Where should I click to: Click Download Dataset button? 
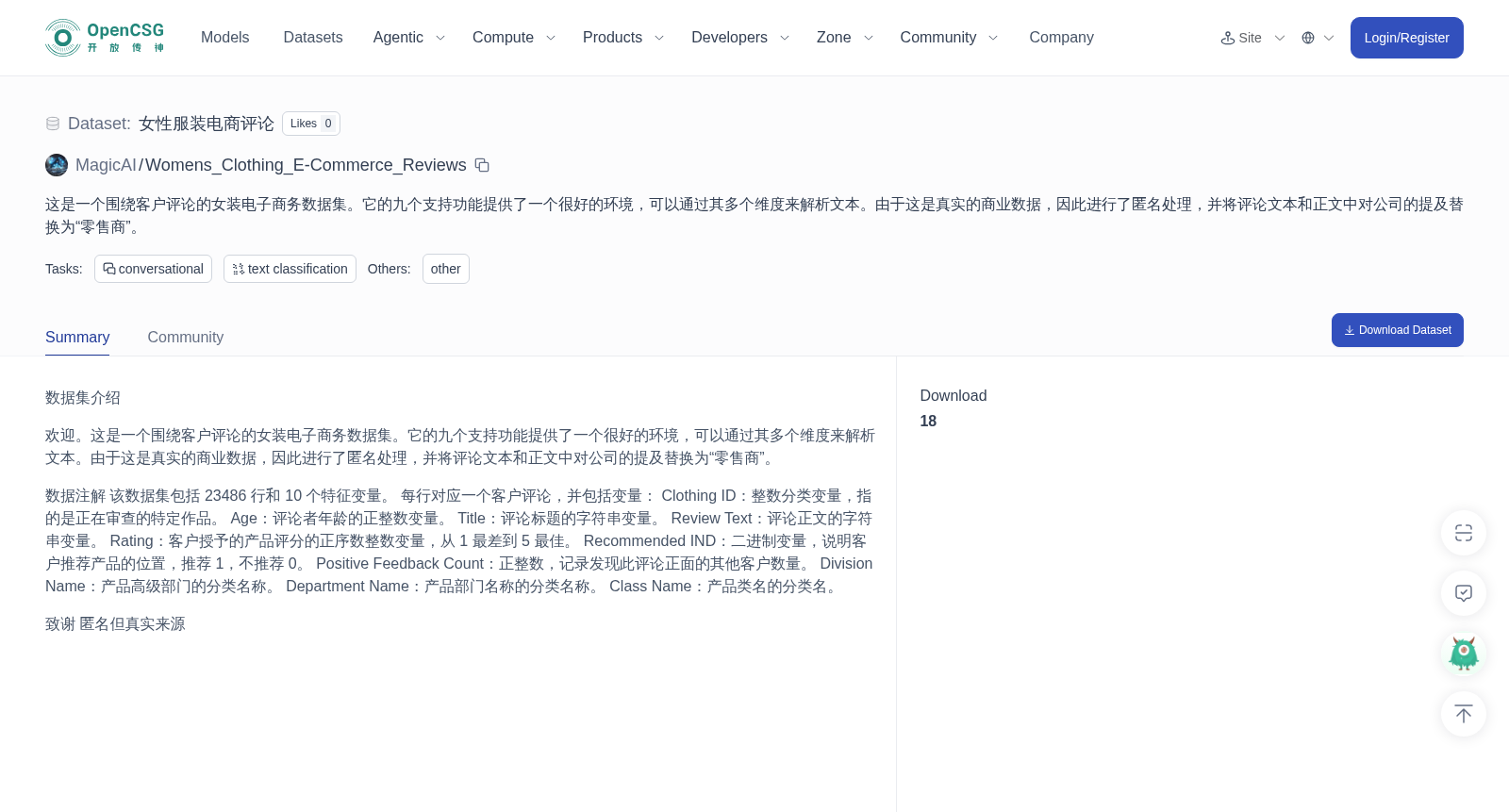(1398, 330)
